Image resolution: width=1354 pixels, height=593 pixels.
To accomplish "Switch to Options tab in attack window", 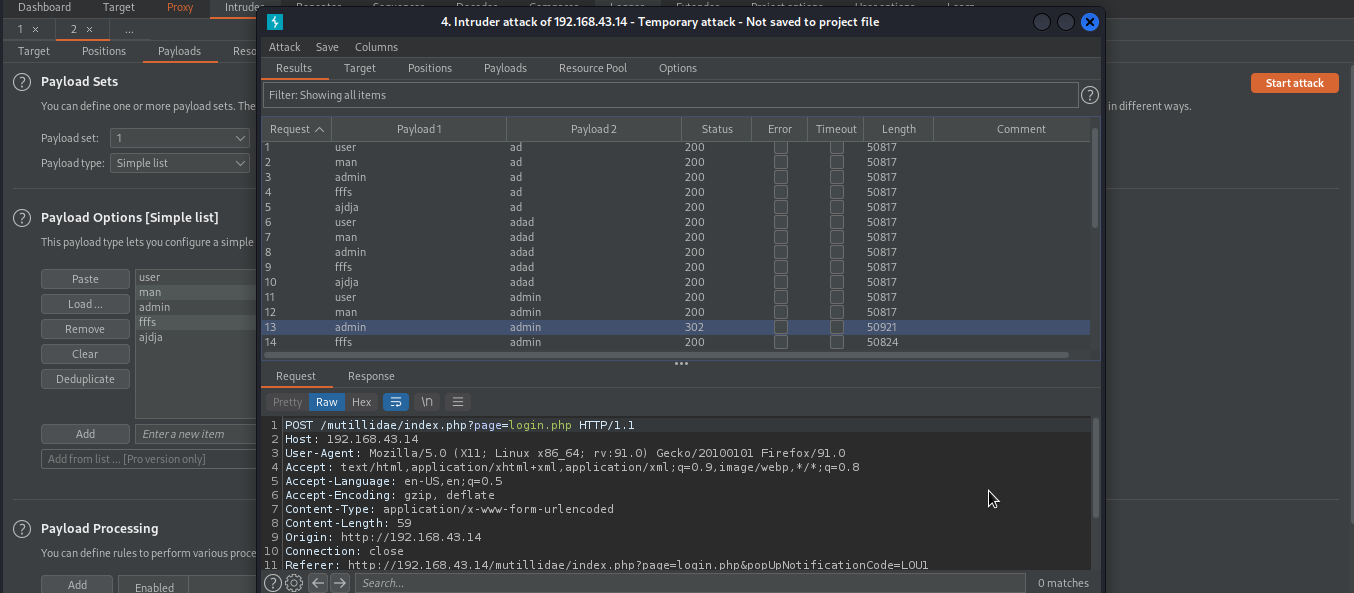I will click(x=678, y=68).
